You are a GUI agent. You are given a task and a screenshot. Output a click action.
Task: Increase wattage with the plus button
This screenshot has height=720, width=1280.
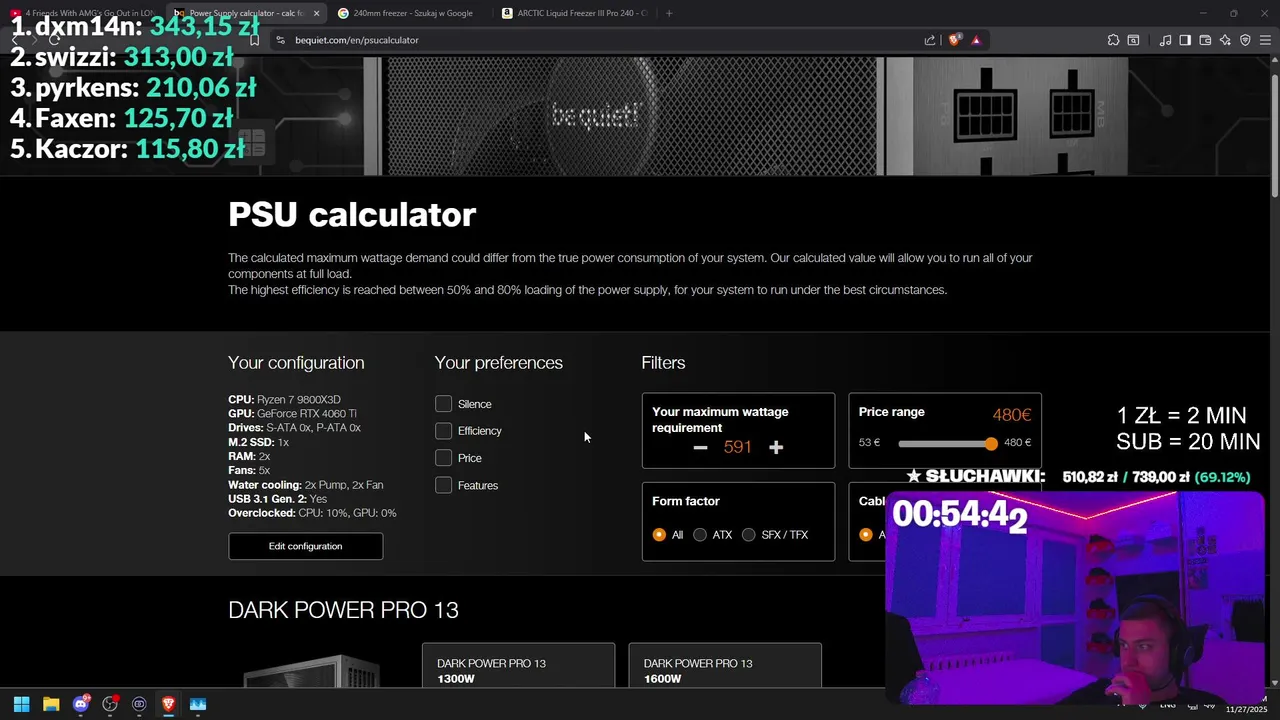click(x=776, y=447)
